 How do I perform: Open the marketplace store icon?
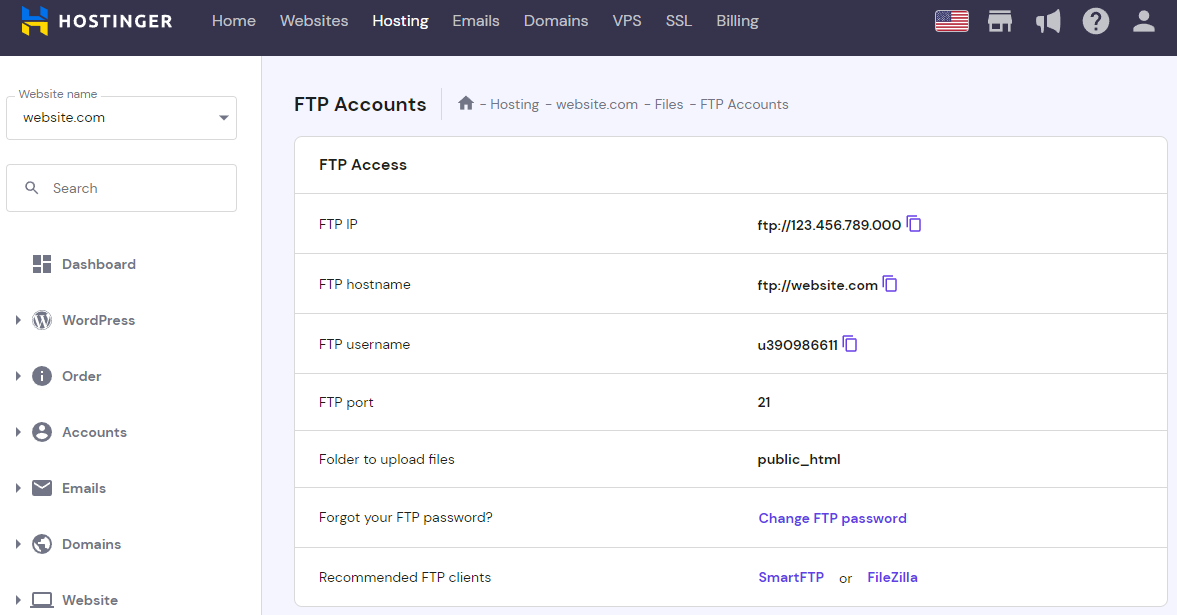point(1000,20)
